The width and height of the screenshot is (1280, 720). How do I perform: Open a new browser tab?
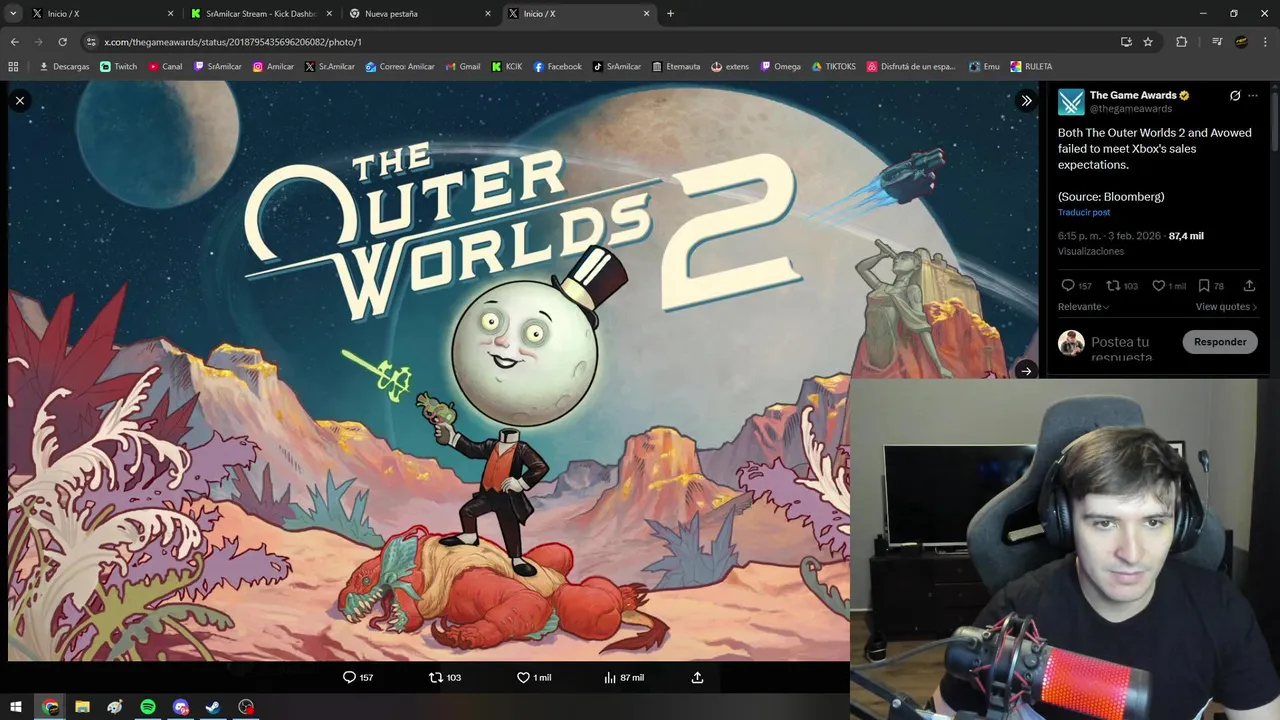(670, 14)
